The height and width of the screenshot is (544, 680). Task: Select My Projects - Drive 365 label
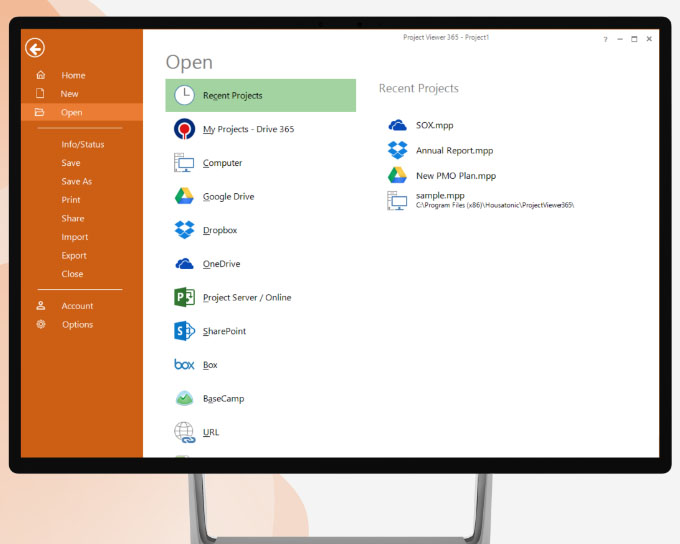click(248, 129)
